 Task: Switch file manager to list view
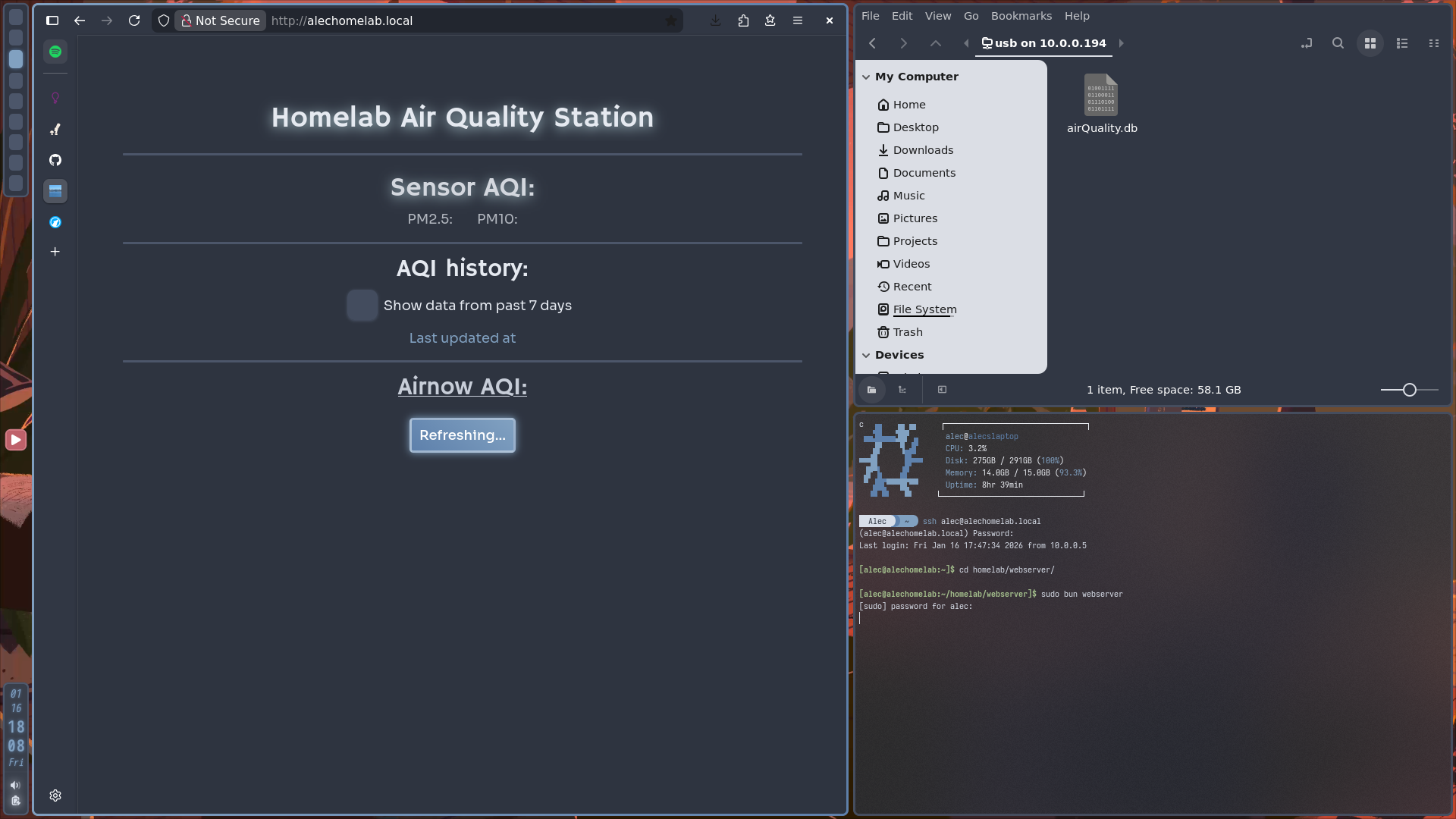(x=1402, y=43)
